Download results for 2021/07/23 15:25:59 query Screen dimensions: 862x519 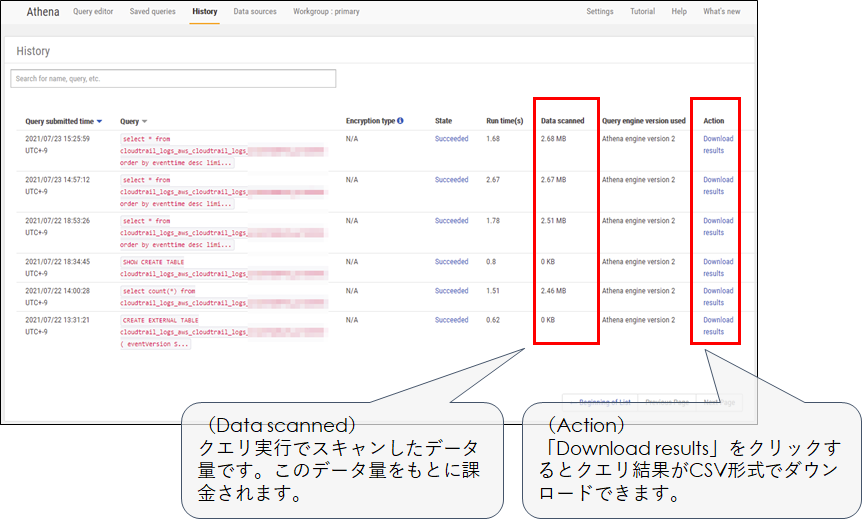pos(718,145)
